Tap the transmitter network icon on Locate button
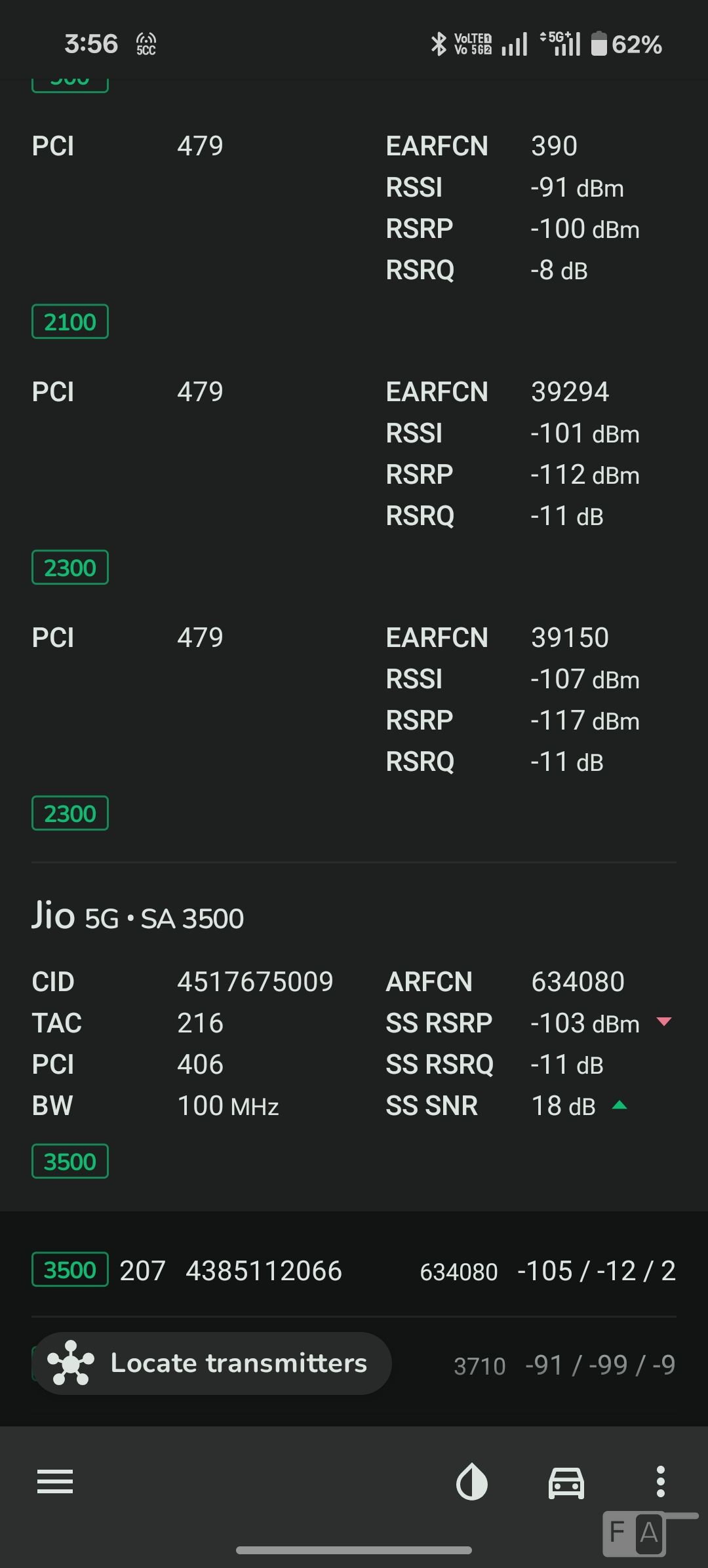This screenshot has width=708, height=1568. [x=70, y=1363]
